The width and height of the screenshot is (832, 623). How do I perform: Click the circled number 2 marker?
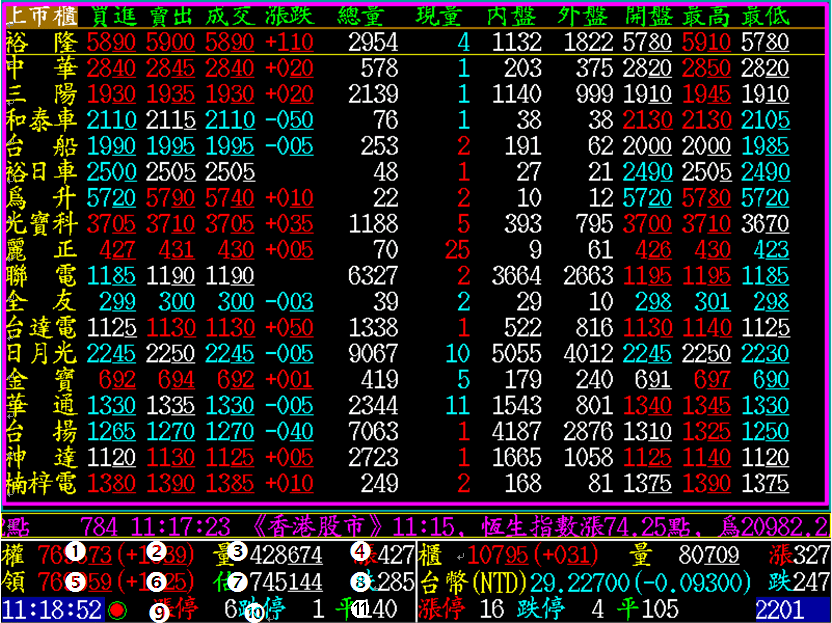click(x=155, y=551)
